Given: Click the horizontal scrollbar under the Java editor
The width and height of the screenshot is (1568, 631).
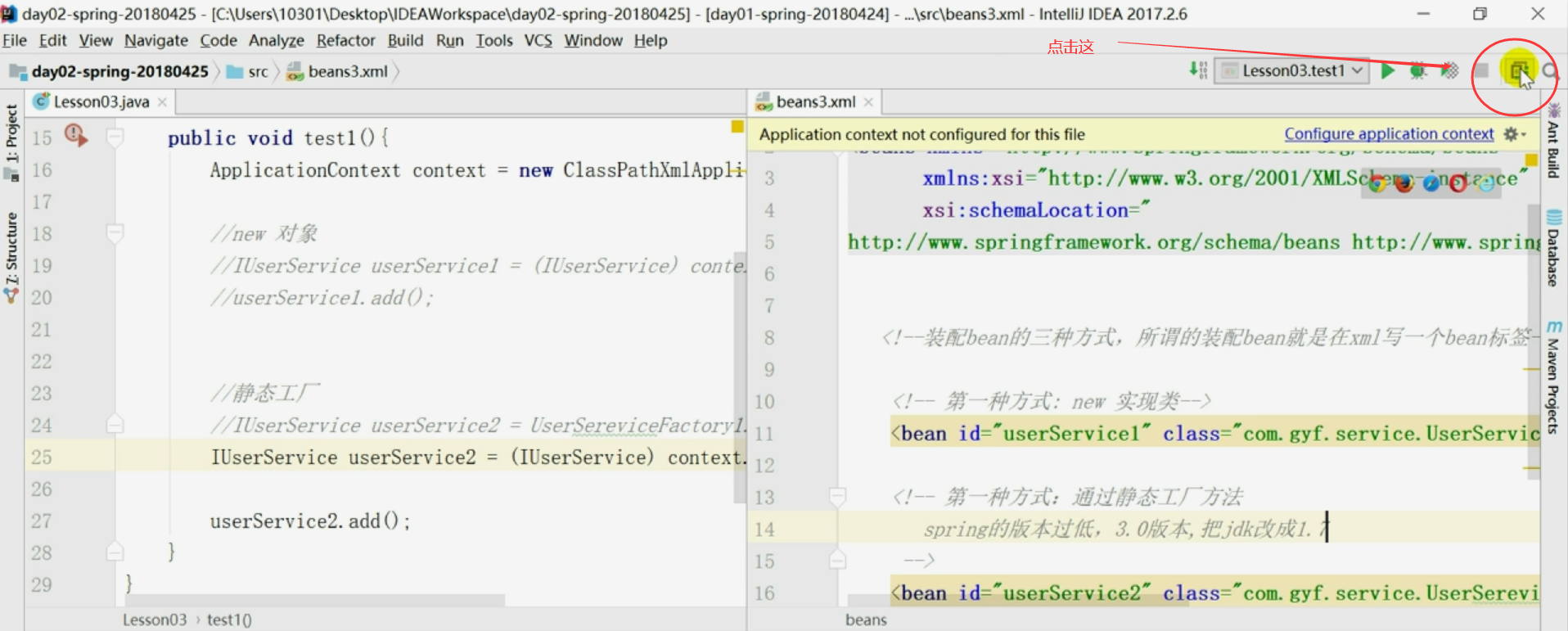Looking at the screenshot, I should (x=315, y=600).
